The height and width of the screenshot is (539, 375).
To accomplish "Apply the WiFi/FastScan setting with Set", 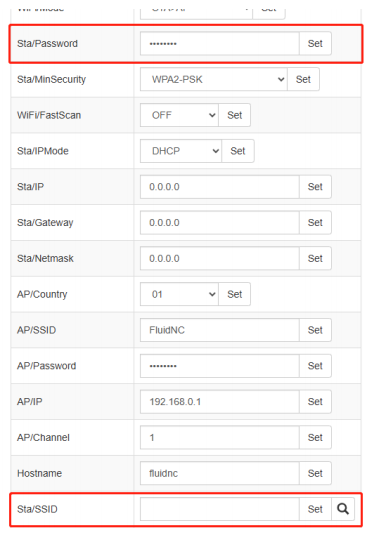I will pyautogui.click(x=234, y=115).
